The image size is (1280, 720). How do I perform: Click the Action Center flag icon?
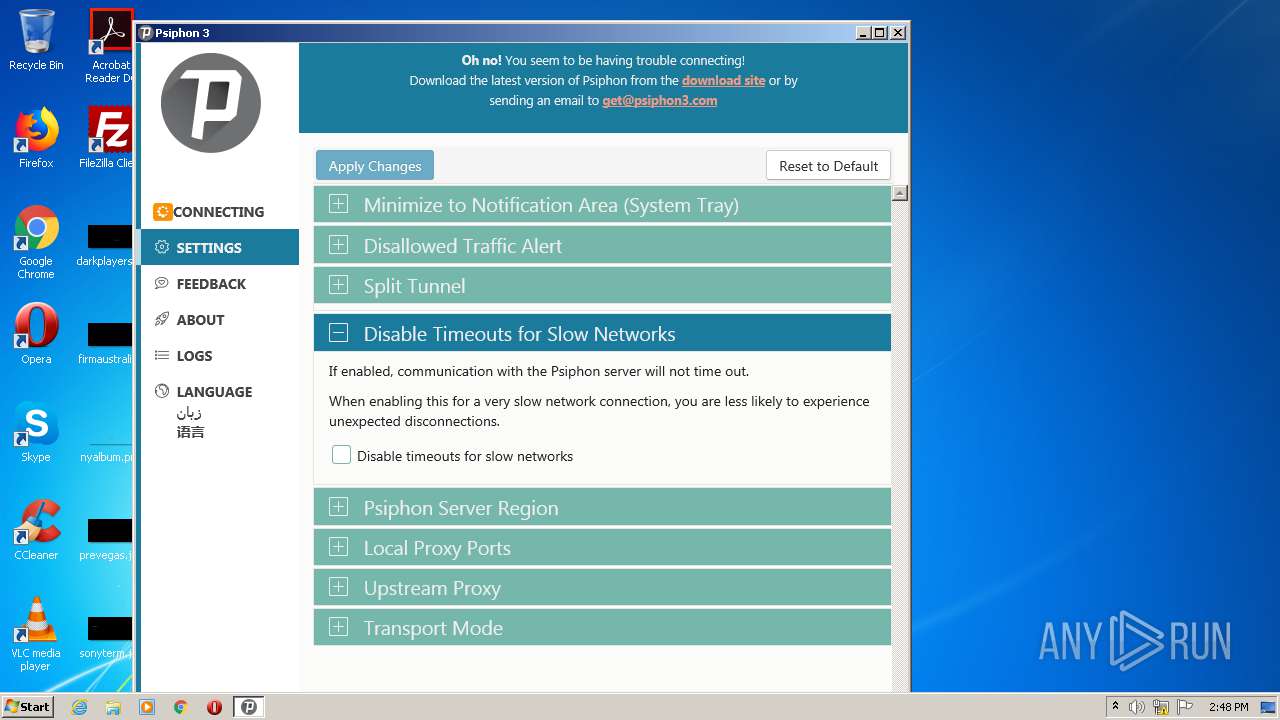1184,707
